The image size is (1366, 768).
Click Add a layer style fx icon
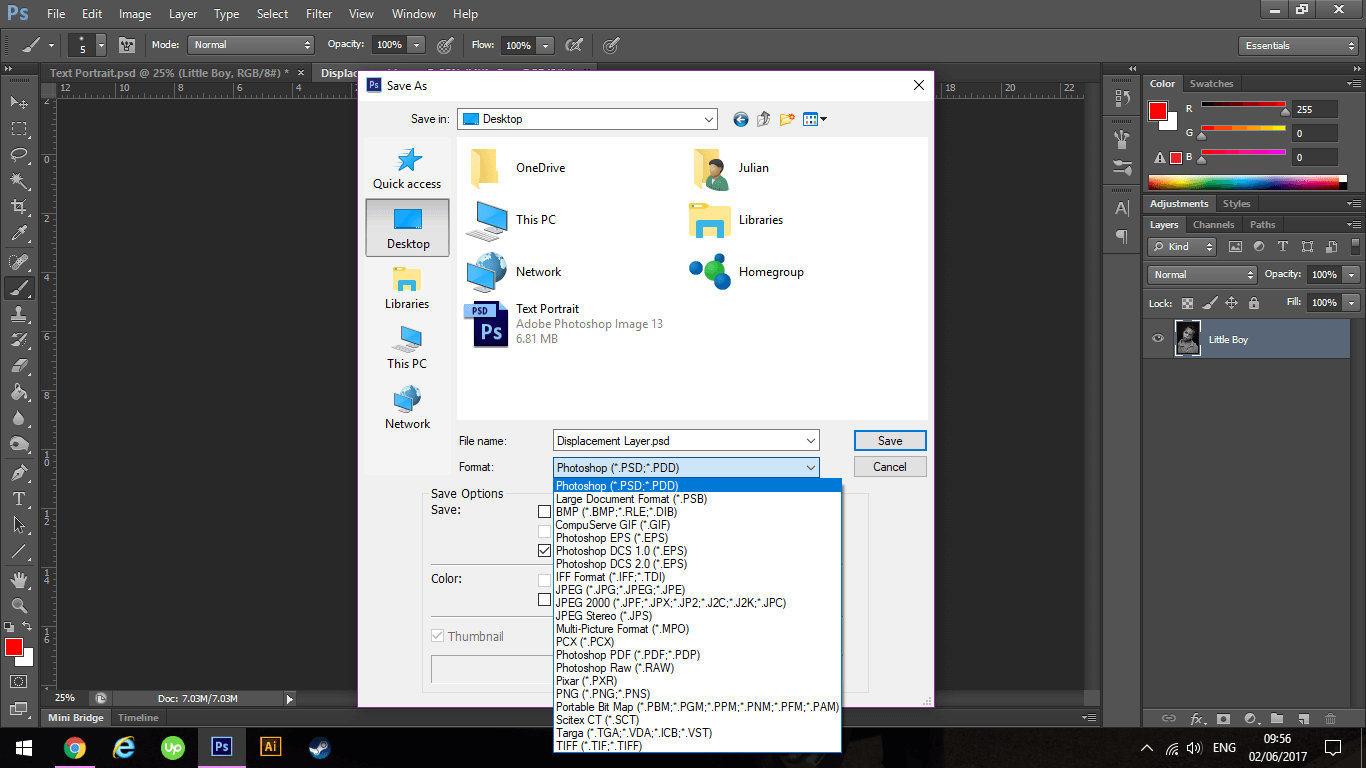[x=1197, y=718]
